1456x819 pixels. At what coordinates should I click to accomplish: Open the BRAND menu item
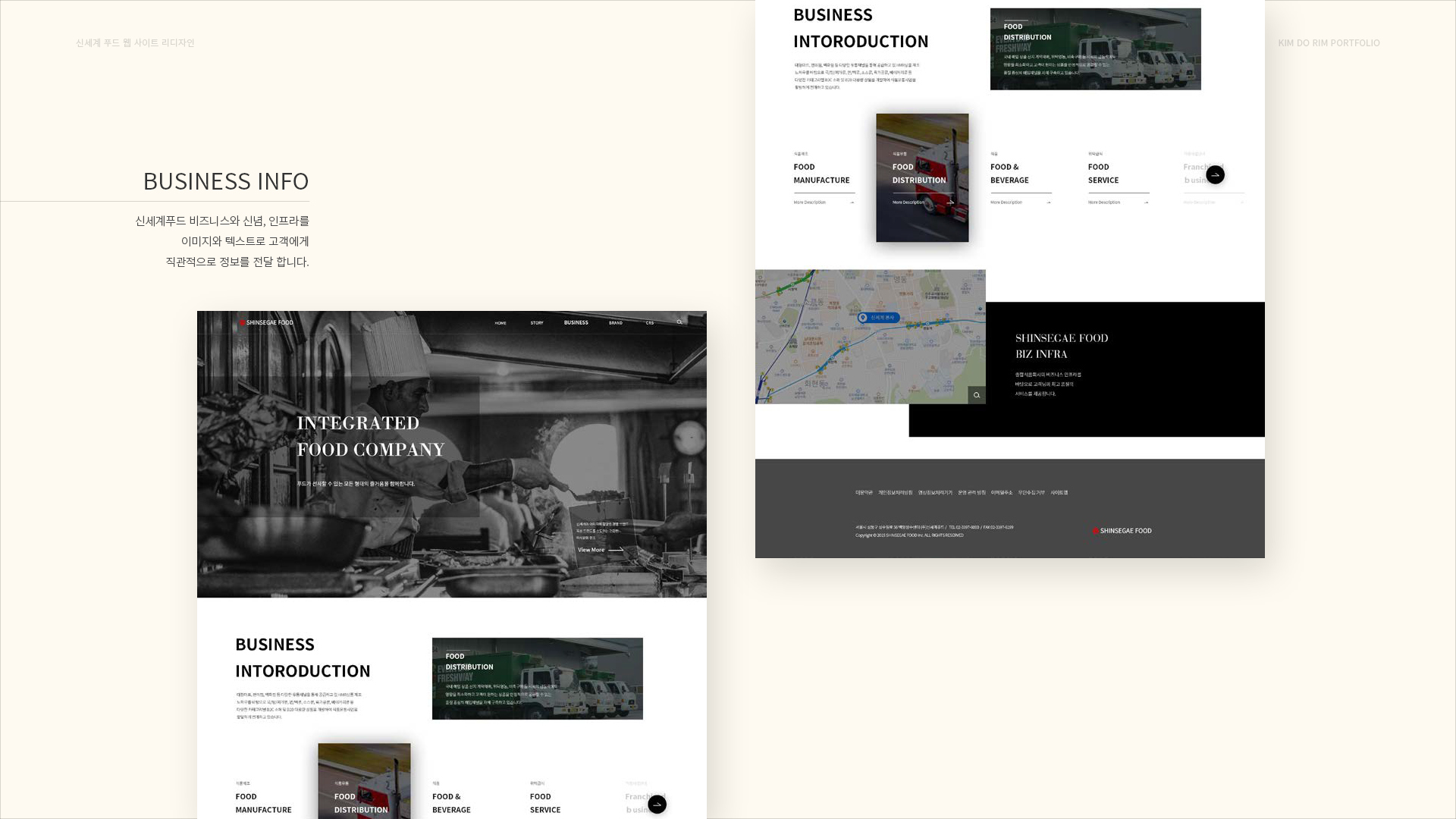click(616, 323)
